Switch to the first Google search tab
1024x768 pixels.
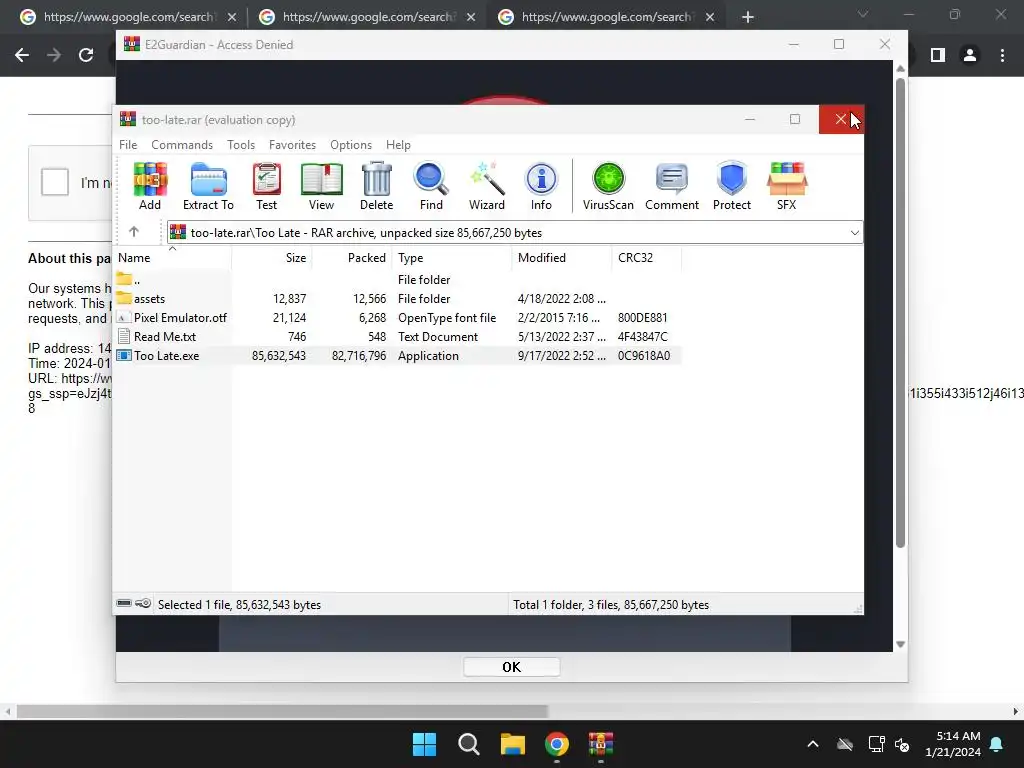click(128, 17)
